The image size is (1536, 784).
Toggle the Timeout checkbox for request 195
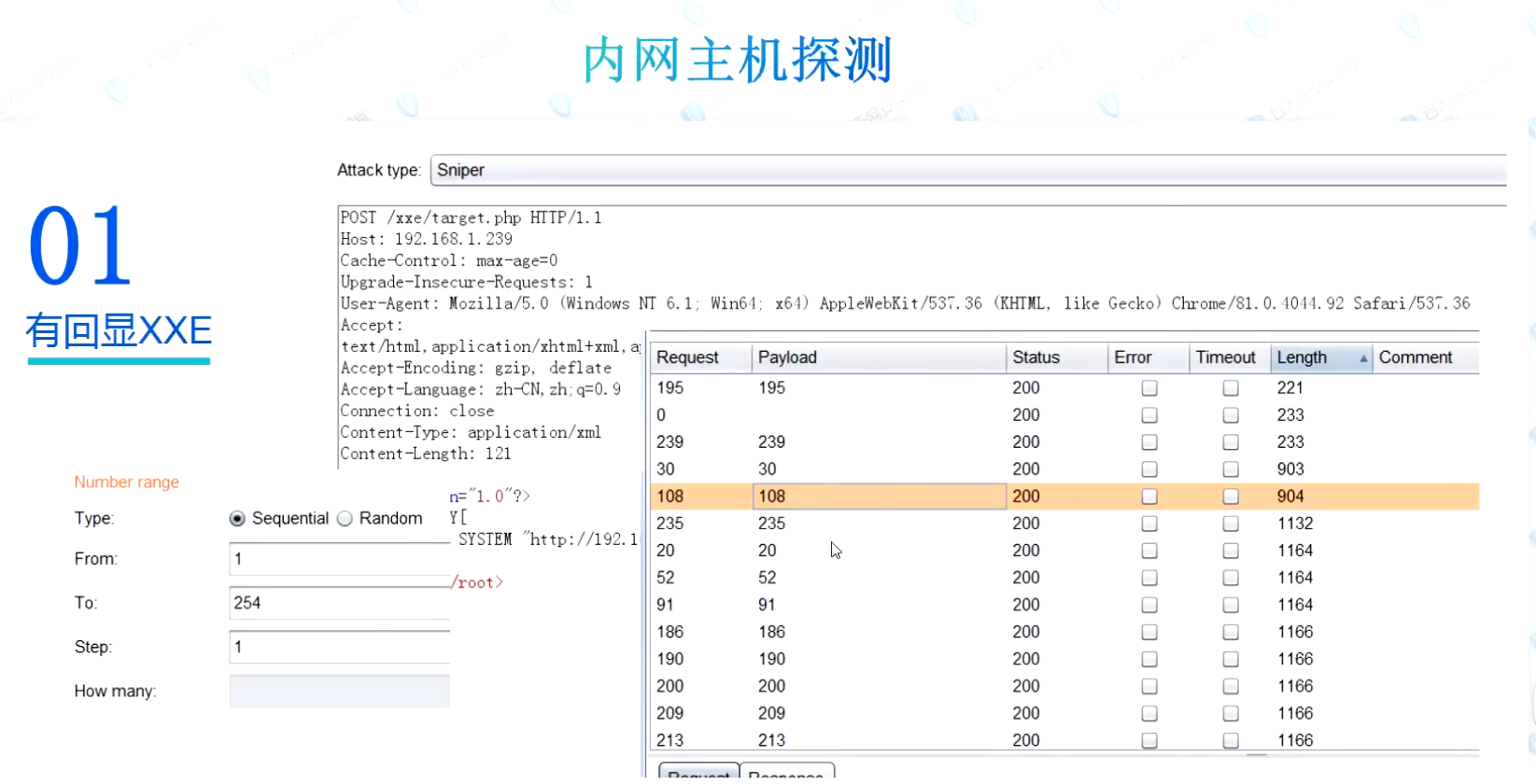(1231, 387)
